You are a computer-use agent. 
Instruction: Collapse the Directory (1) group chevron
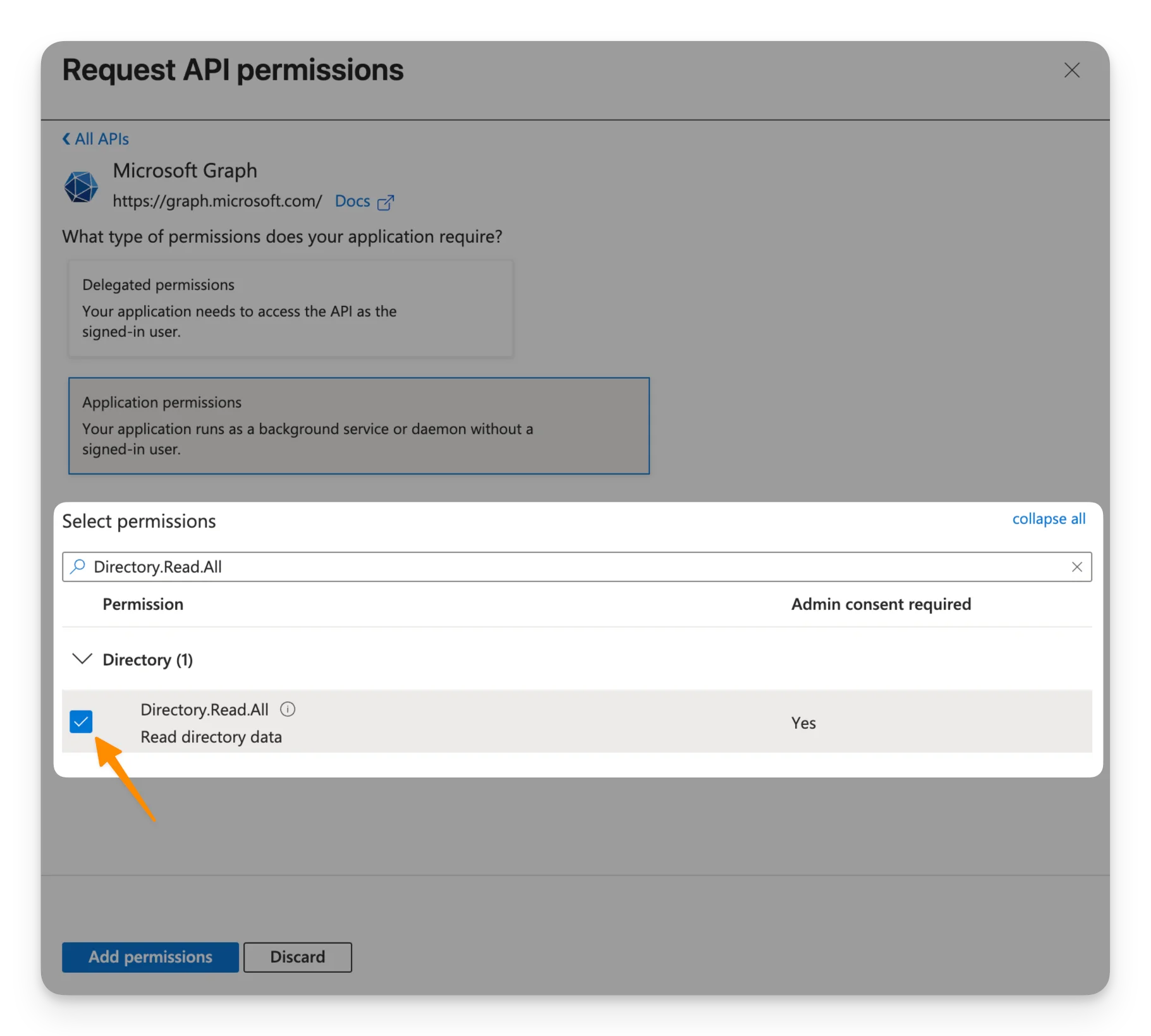82,659
